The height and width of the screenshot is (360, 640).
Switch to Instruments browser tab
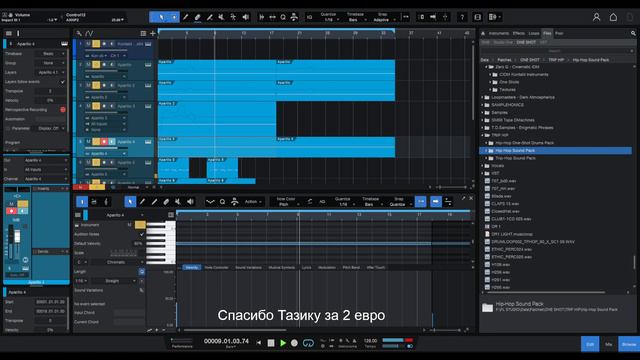pos(499,33)
